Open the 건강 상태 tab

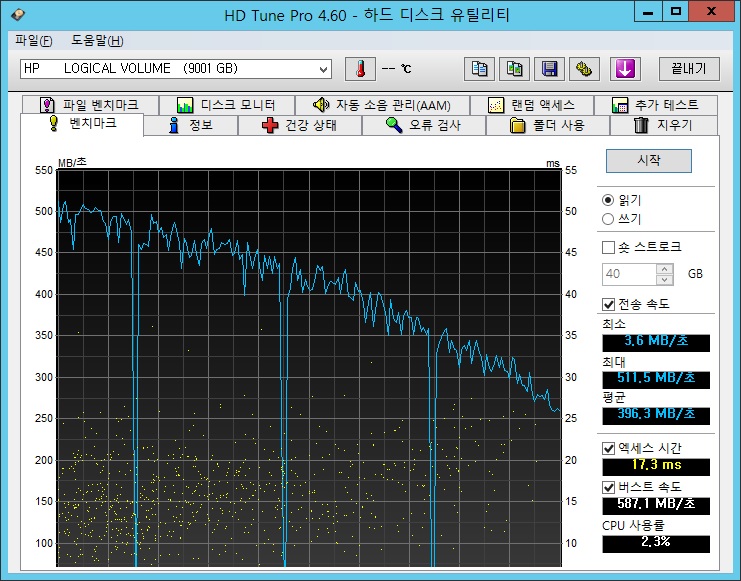tap(300, 125)
